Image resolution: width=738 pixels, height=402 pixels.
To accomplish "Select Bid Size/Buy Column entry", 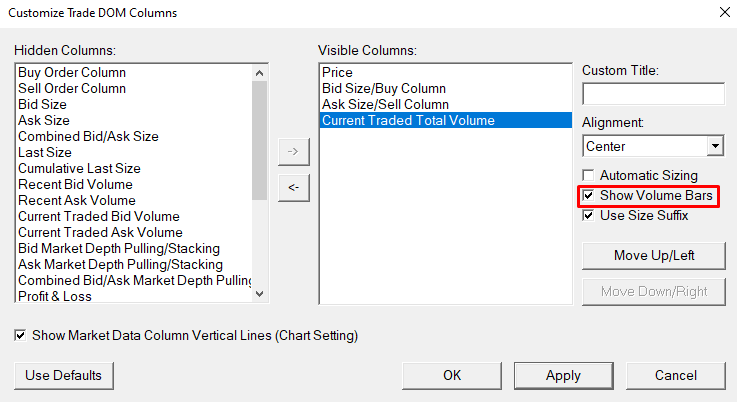I will pyautogui.click(x=384, y=89).
